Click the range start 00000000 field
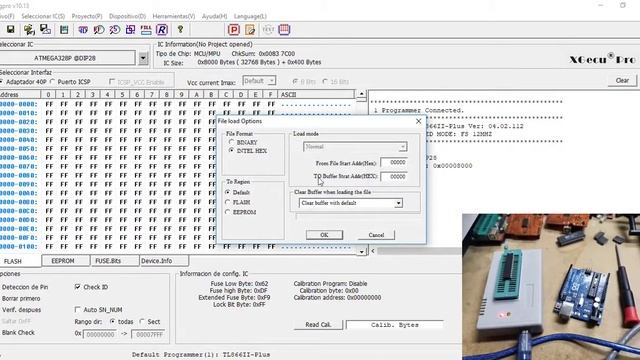This screenshot has width=640, height=360. (100, 334)
